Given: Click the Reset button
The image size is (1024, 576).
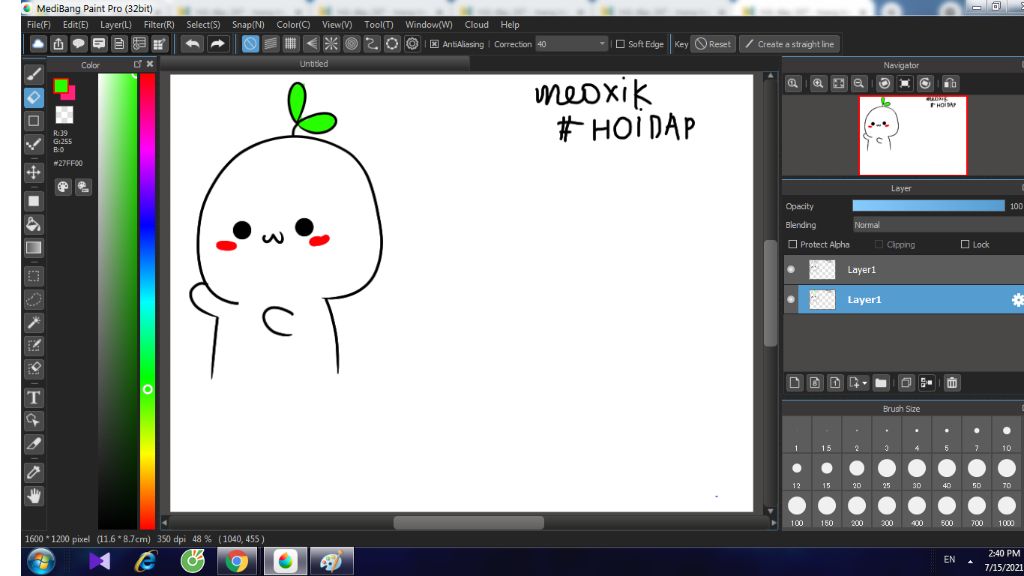Looking at the screenshot, I should click(x=712, y=44).
